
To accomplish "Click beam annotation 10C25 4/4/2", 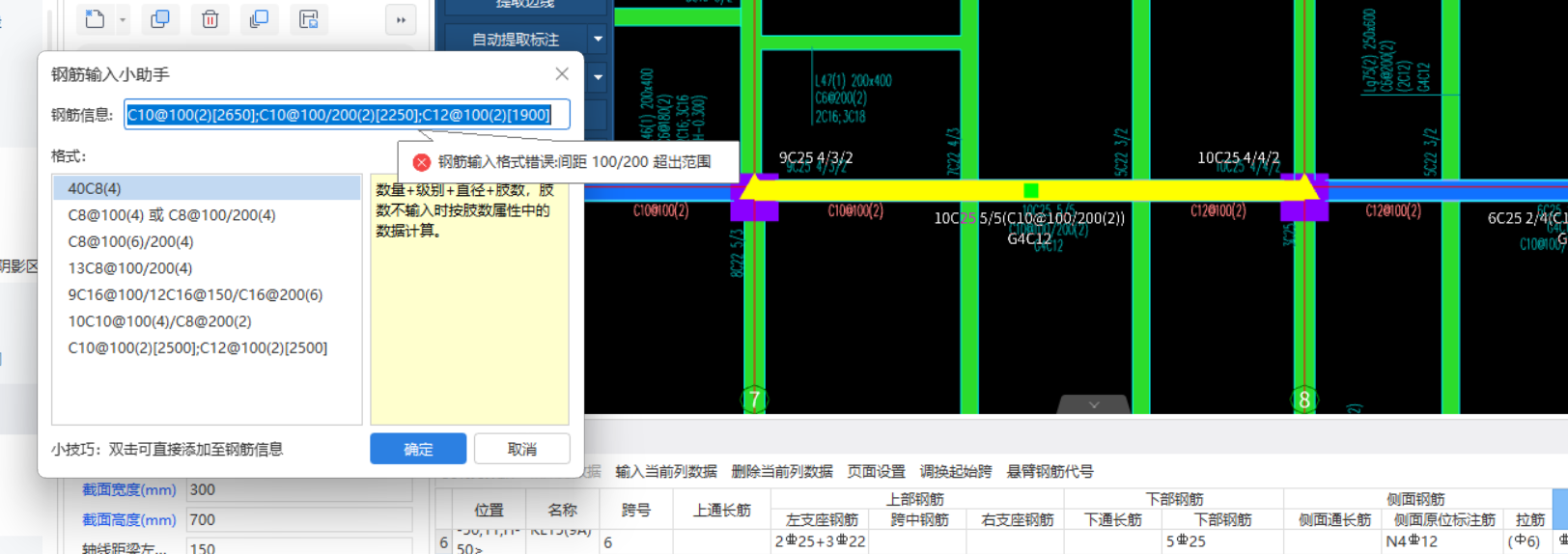I will pos(1239,158).
